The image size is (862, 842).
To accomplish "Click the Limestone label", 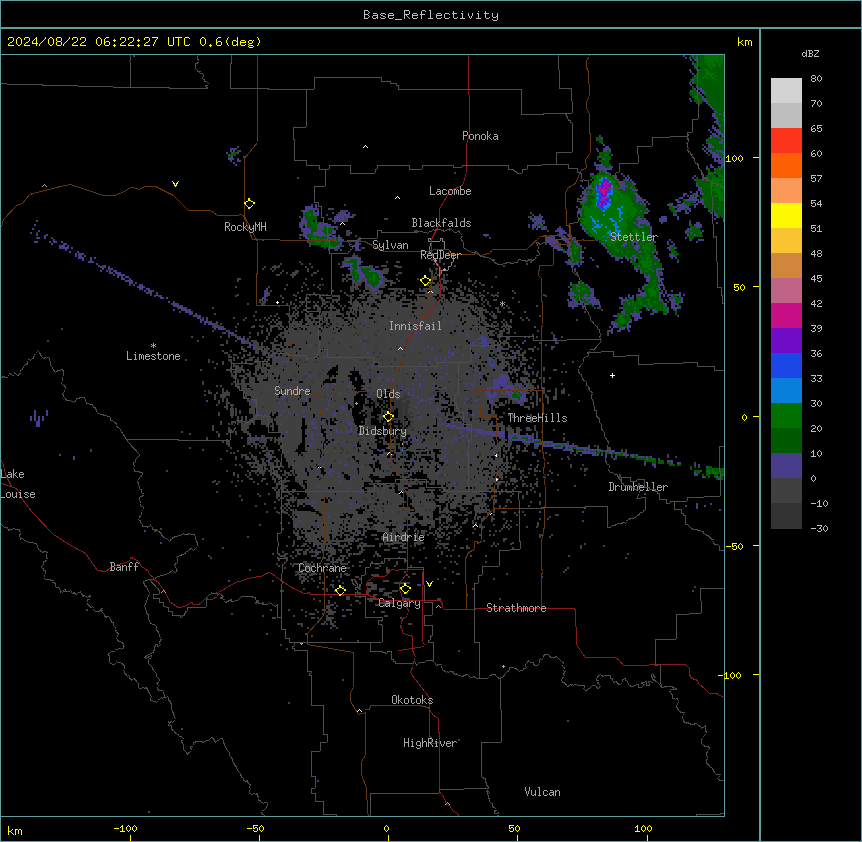I will [x=153, y=356].
